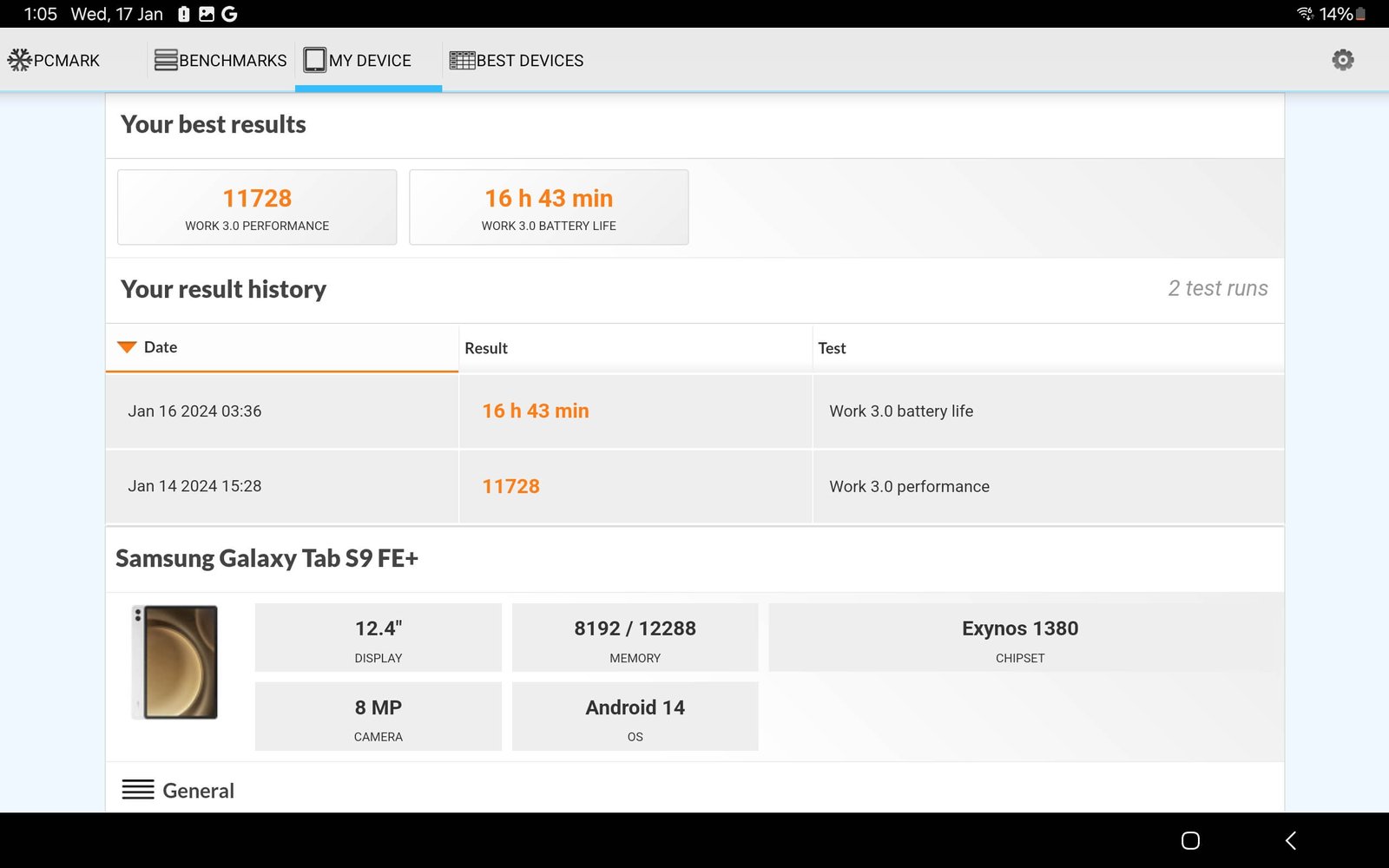Screen dimensions: 1389x868
Task: Select the Exynos 1380 chipset tile
Action: click(1019, 638)
